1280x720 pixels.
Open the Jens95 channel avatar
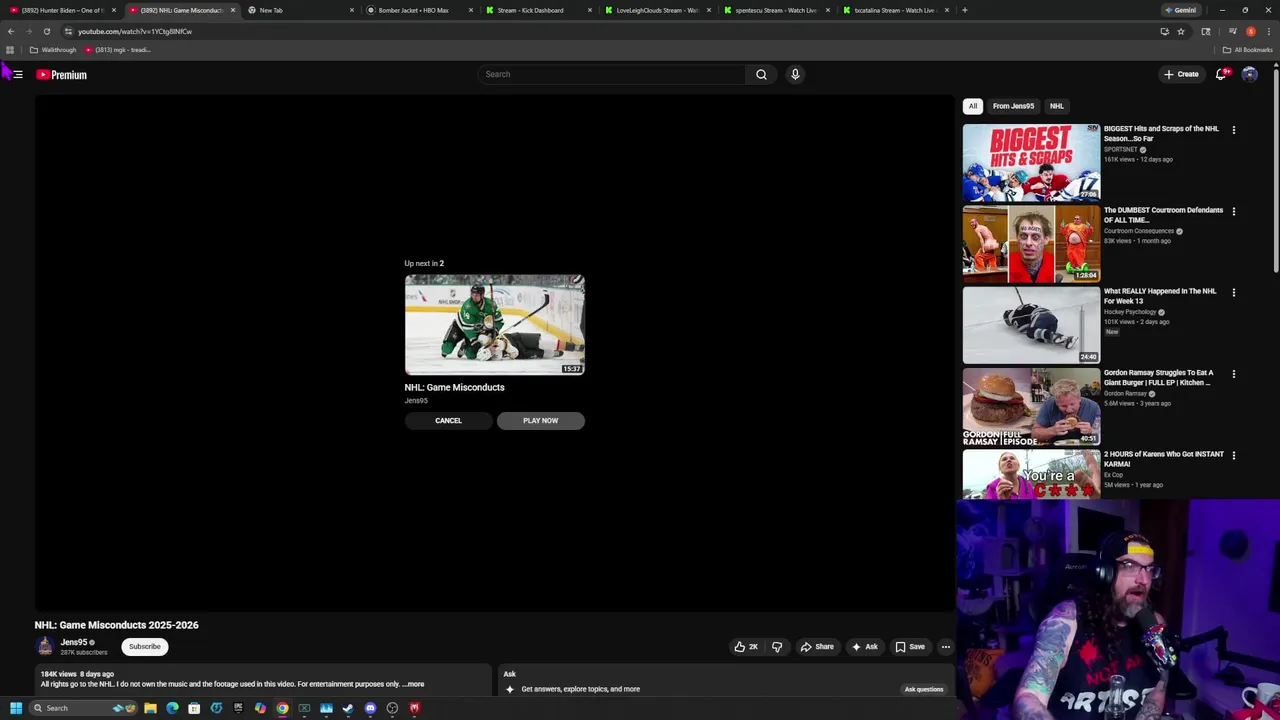[x=45, y=647]
